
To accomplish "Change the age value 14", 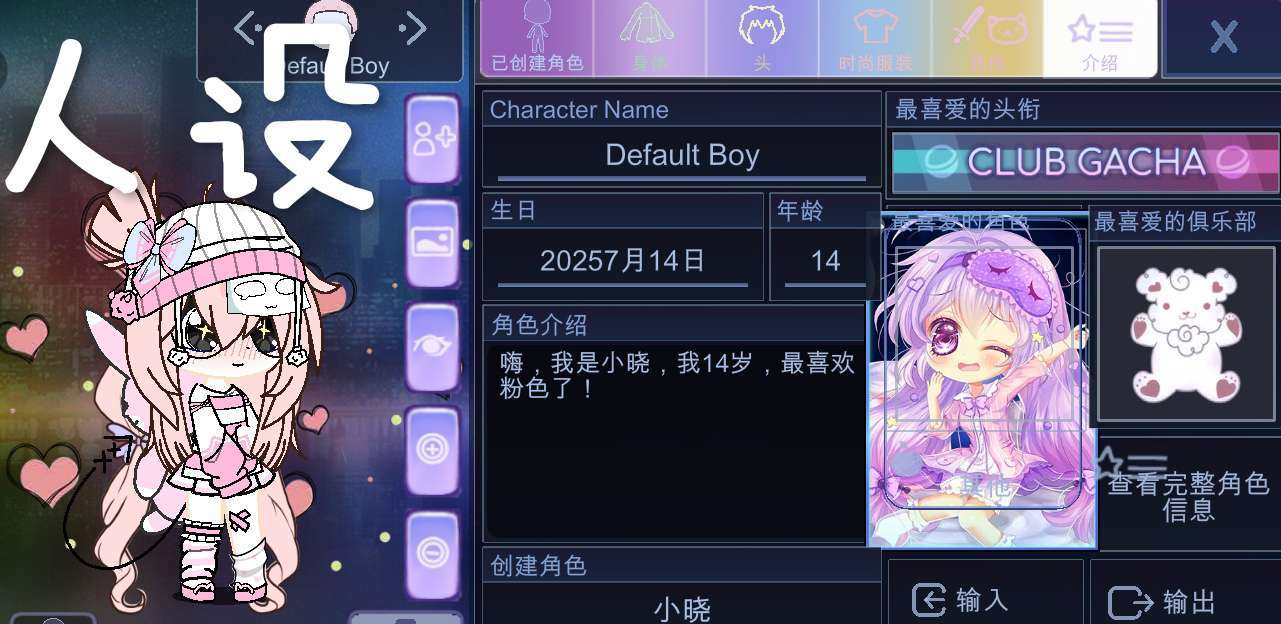I will point(825,263).
